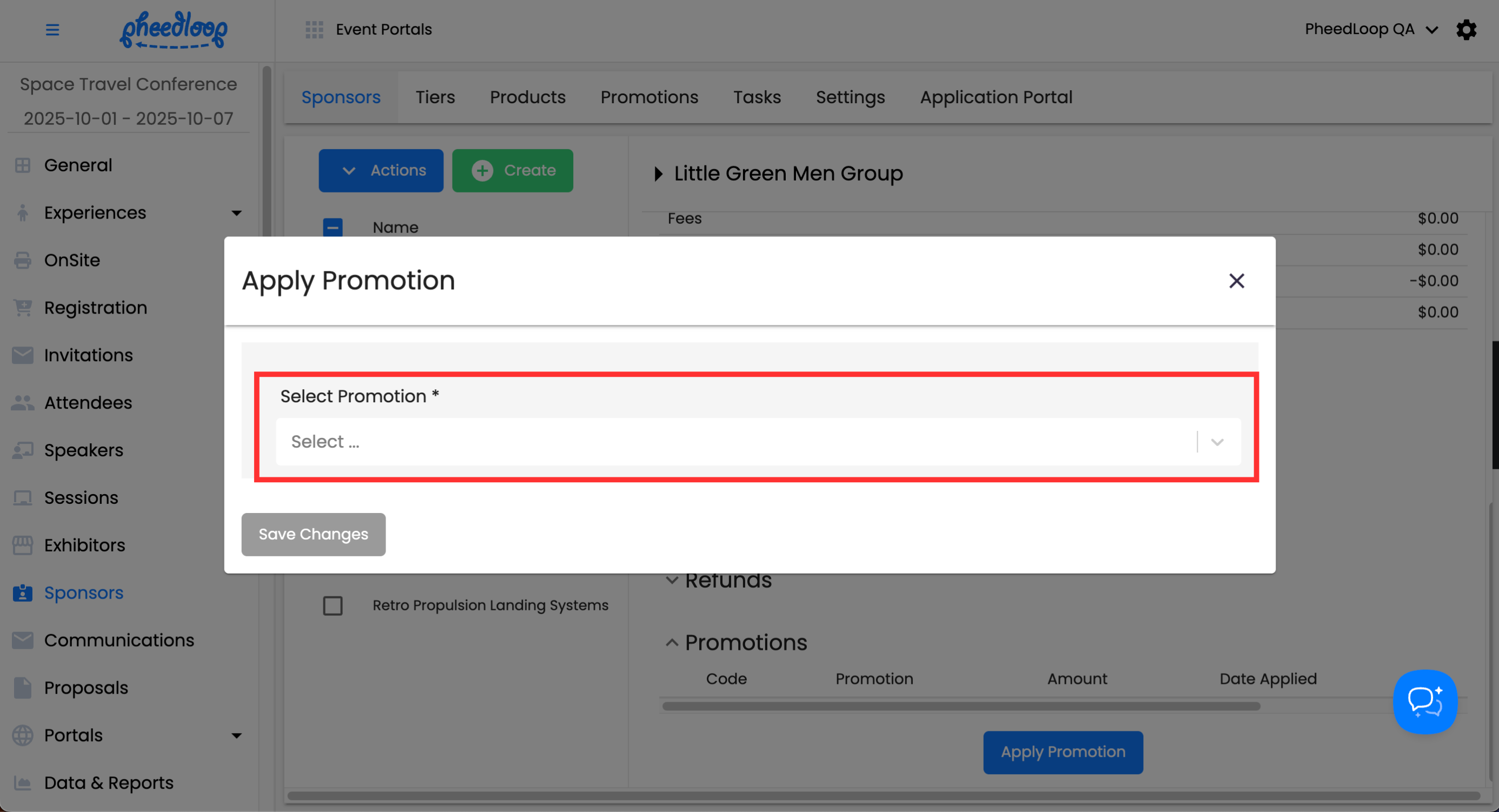Open the Event Portals grid icon
The height and width of the screenshot is (812, 1499).
point(314,29)
